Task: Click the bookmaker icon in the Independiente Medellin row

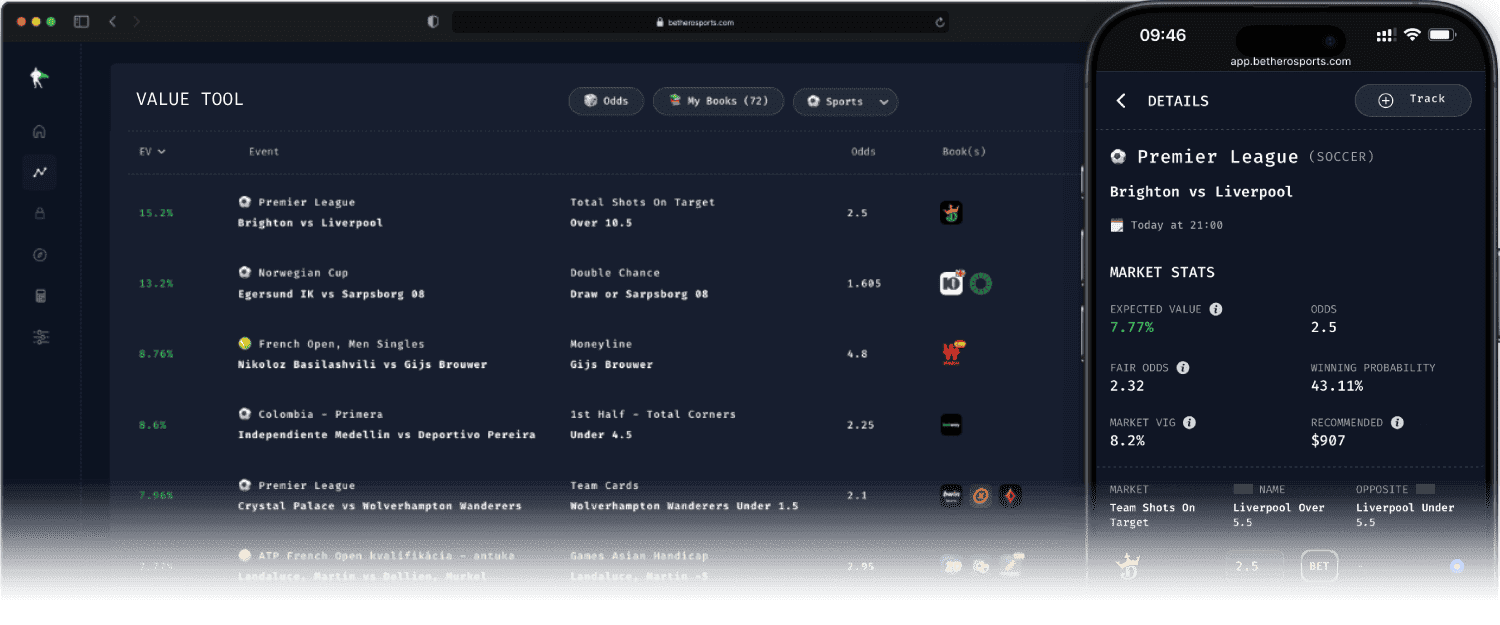Action: [951, 424]
